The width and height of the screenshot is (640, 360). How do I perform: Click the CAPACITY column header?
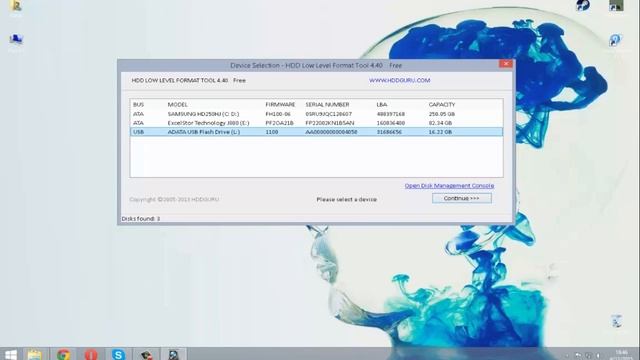pyautogui.click(x=442, y=104)
